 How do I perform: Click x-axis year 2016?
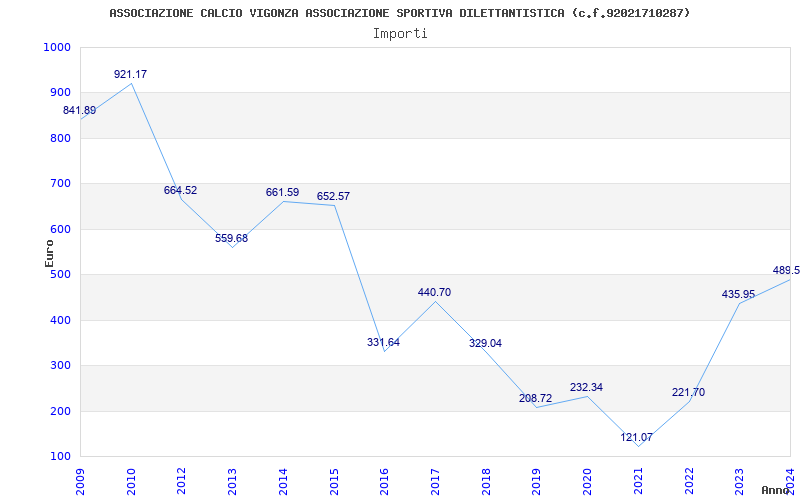(x=384, y=481)
